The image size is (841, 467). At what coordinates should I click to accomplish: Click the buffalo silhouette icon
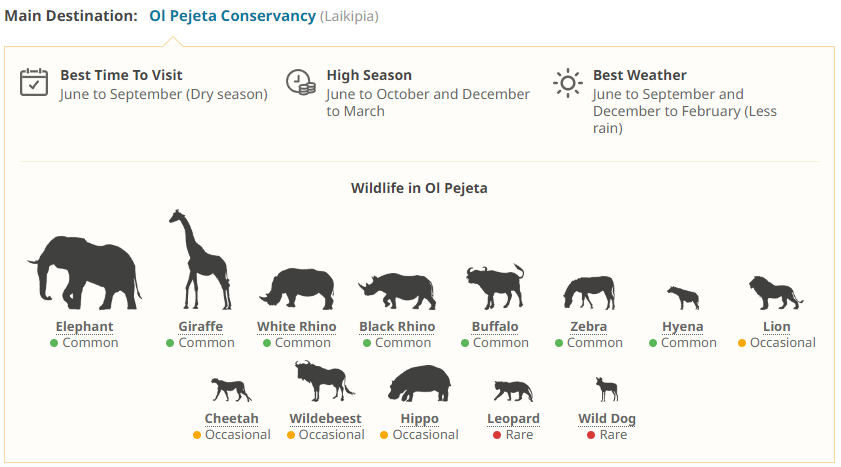[495, 287]
